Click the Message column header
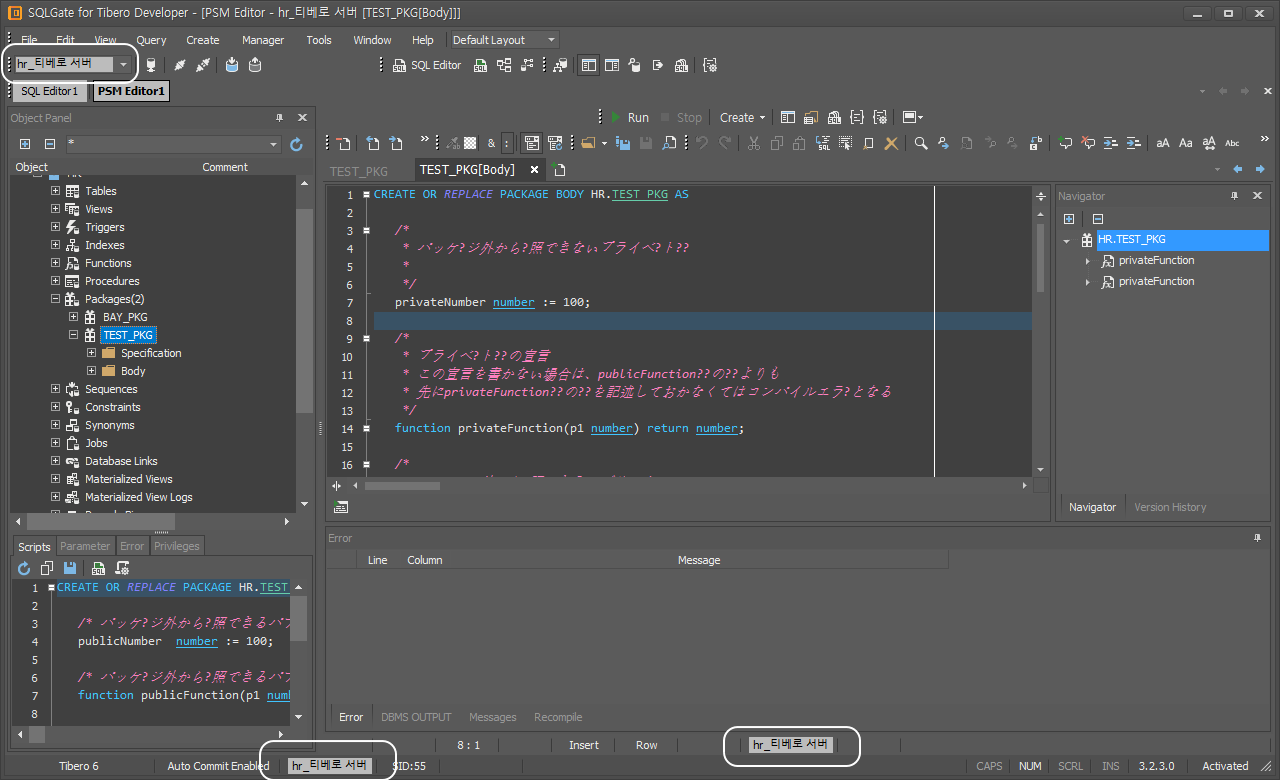The width and height of the screenshot is (1280, 780). [699, 560]
